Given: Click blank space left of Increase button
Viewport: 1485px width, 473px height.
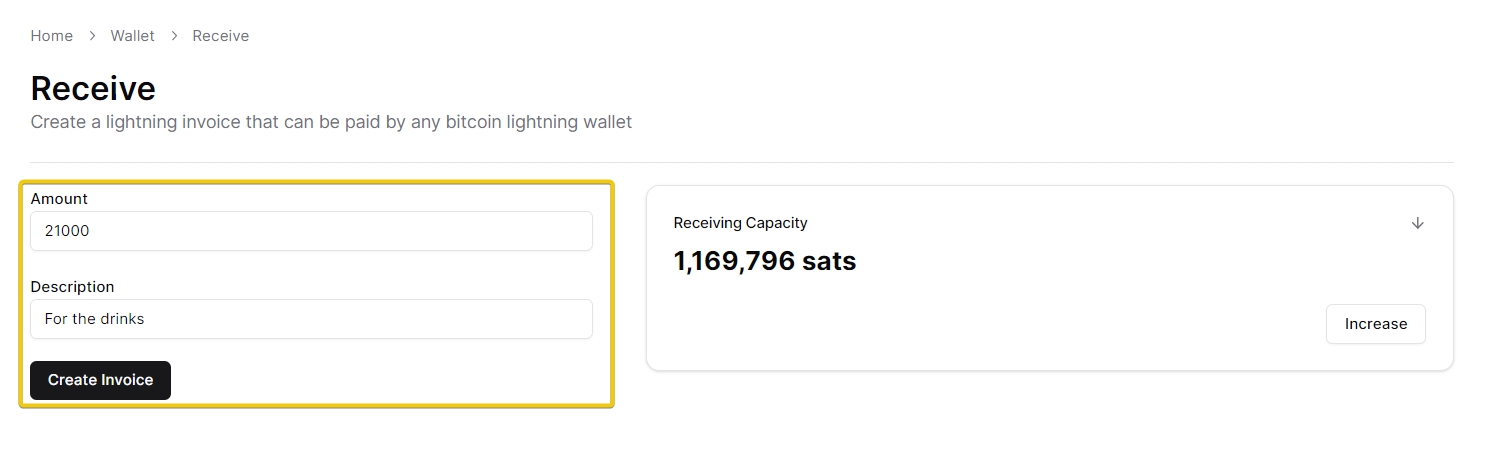Looking at the screenshot, I should 1000,325.
